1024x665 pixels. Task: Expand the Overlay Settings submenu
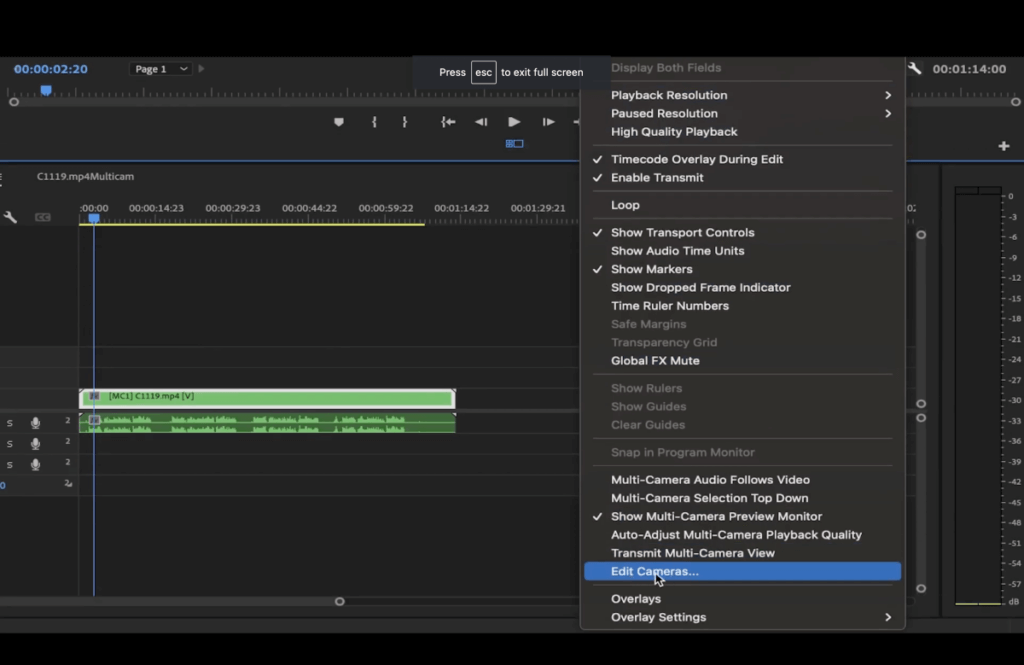(658, 617)
